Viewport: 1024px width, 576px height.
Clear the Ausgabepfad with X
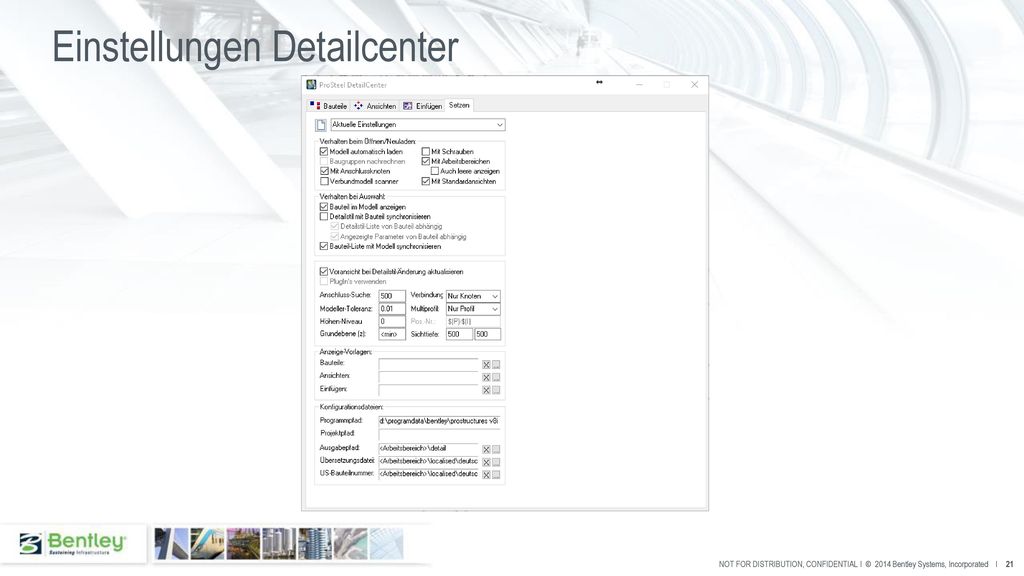486,449
